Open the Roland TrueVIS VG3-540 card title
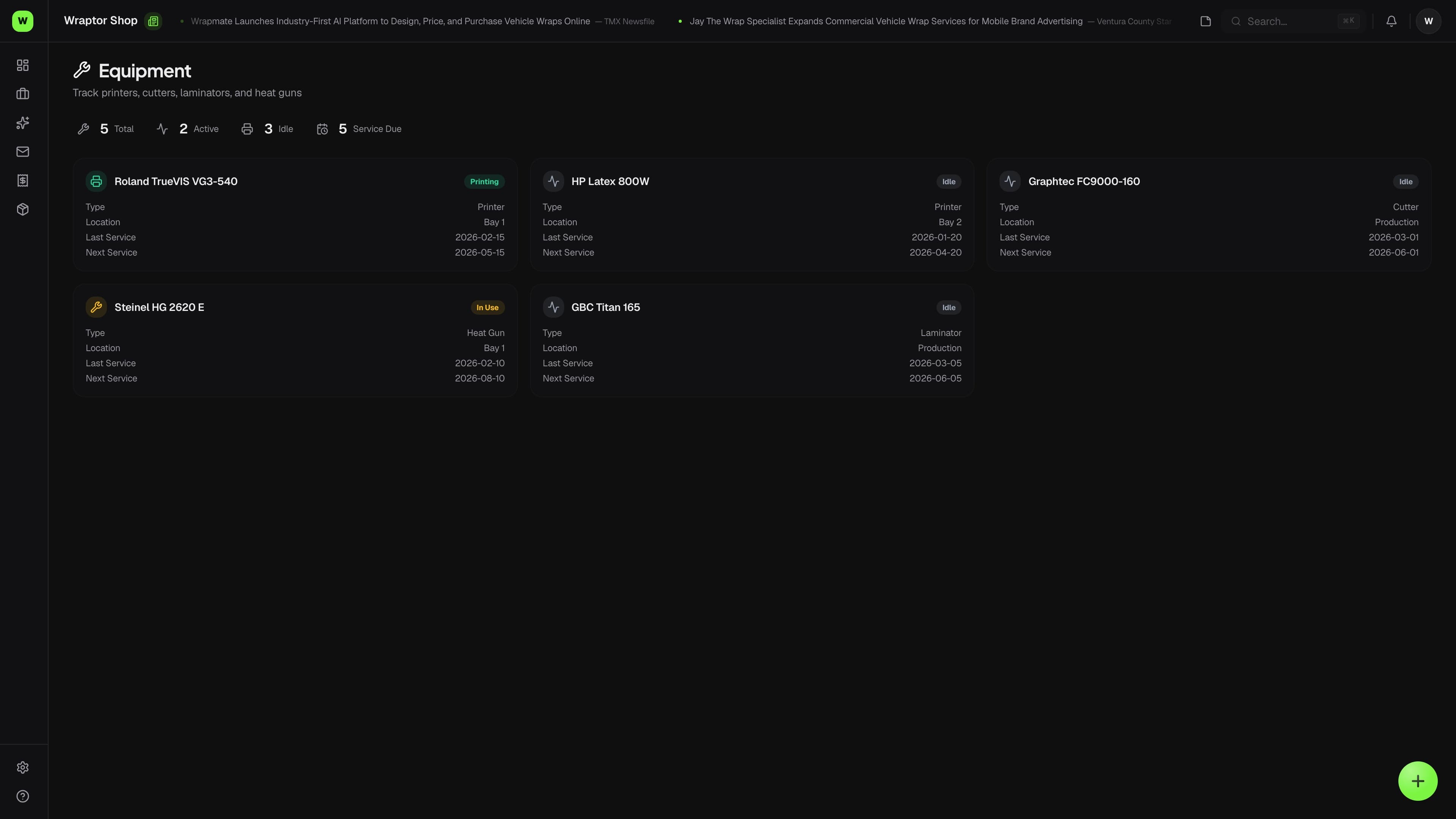This screenshot has width=1456, height=819. [176, 182]
